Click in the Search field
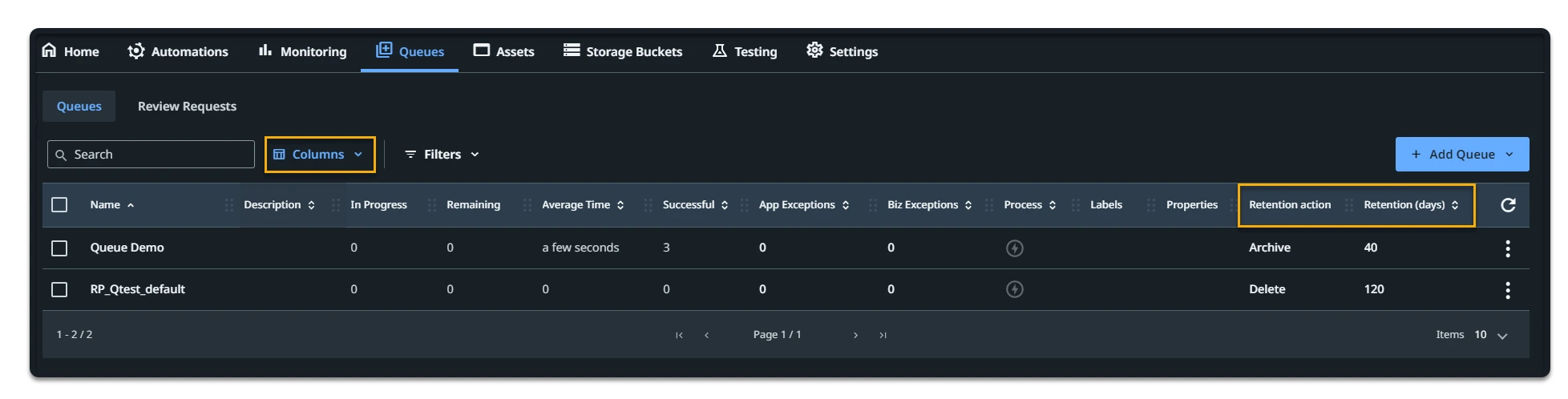Image resolution: width=1568 pixels, height=399 pixels. click(151, 155)
